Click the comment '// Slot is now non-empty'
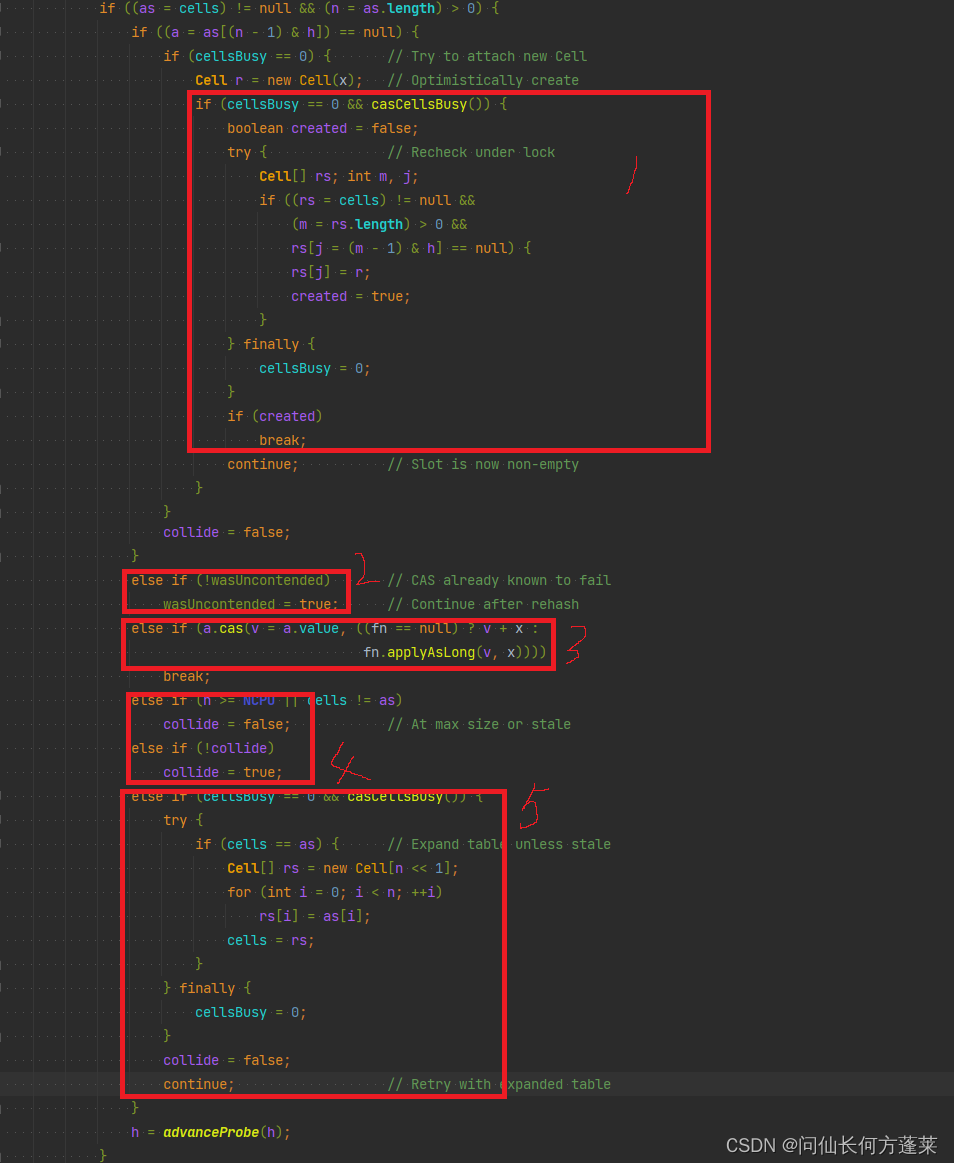This screenshot has width=954, height=1165. 484,464
